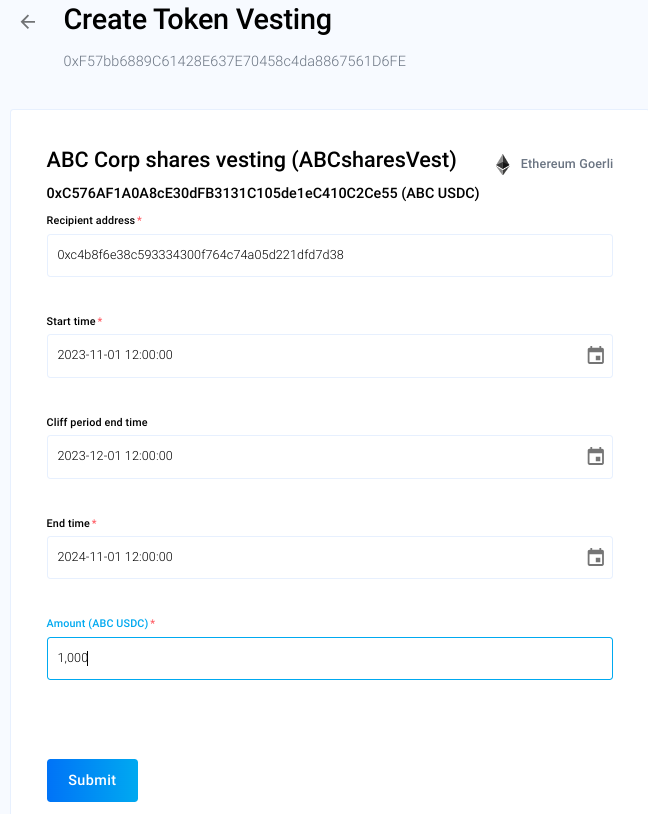Screen dimensions: 648x814
Task: Go back using the arrow icon
Action: [x=28, y=22]
